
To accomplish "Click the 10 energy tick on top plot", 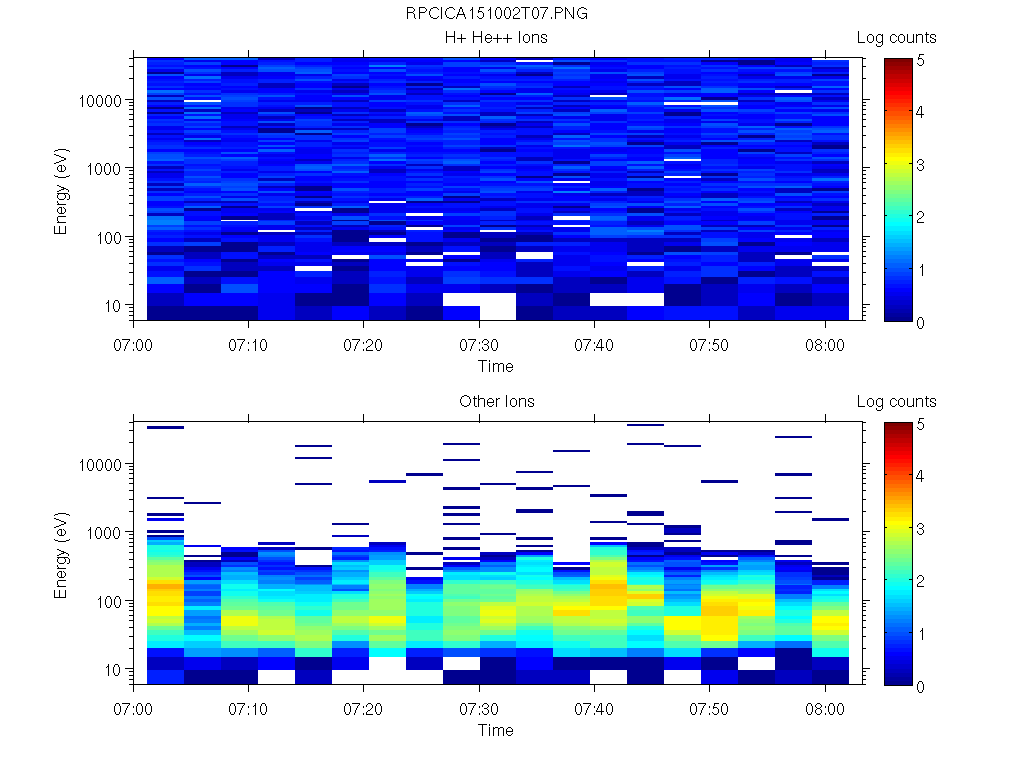I will pyautogui.click(x=113, y=306).
